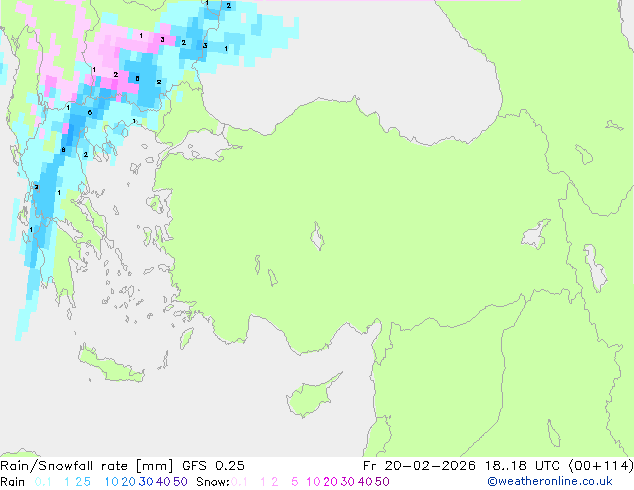Click the 'Snow:' legend label

coord(213,482)
